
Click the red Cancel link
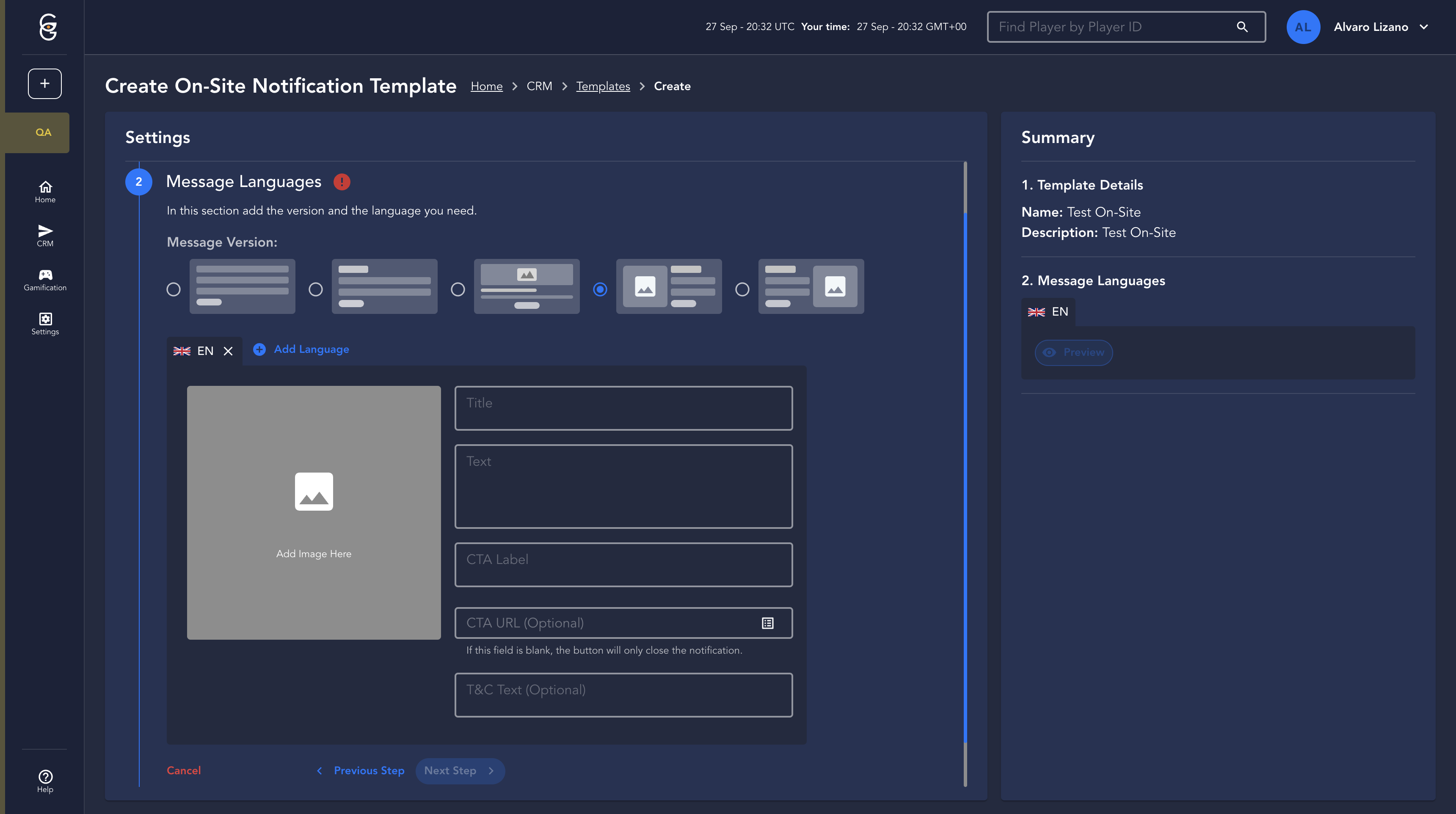184,770
